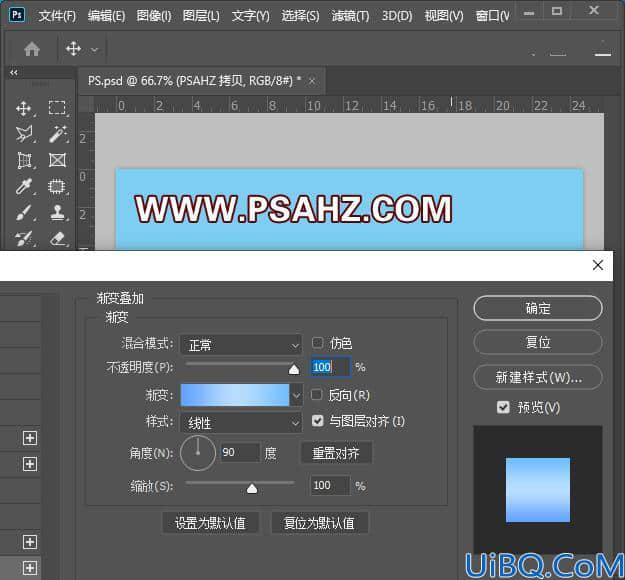Click the 设置为默认值 button
625x580 pixels.
pyautogui.click(x=210, y=523)
